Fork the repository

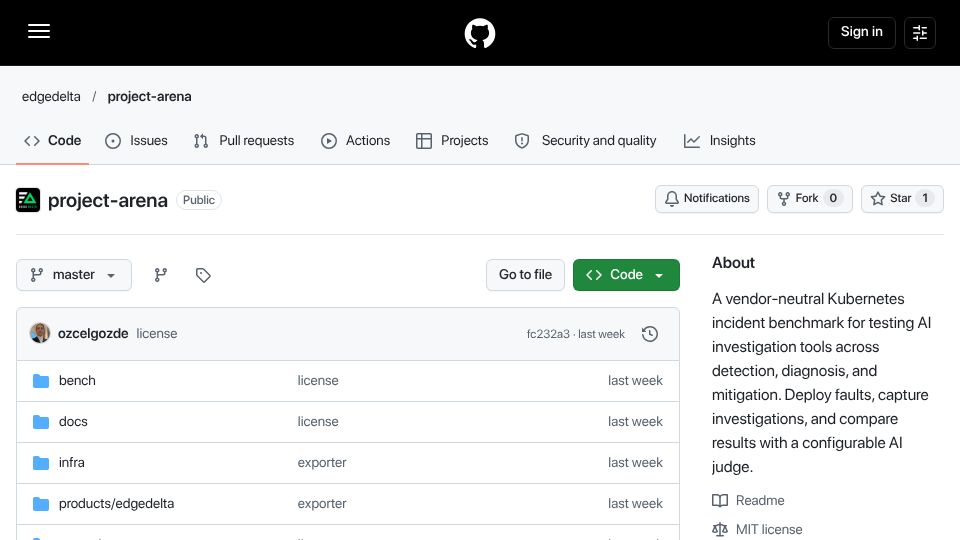tap(809, 198)
